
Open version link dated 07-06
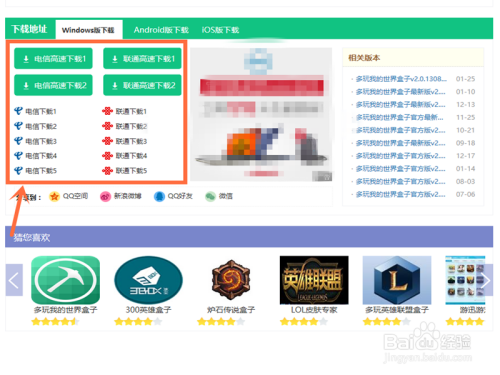pyautogui.click(x=400, y=194)
